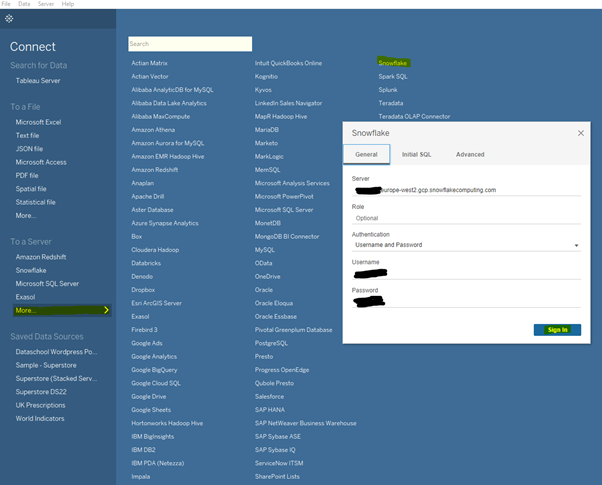Select IBM DB2 connector

click(143, 450)
